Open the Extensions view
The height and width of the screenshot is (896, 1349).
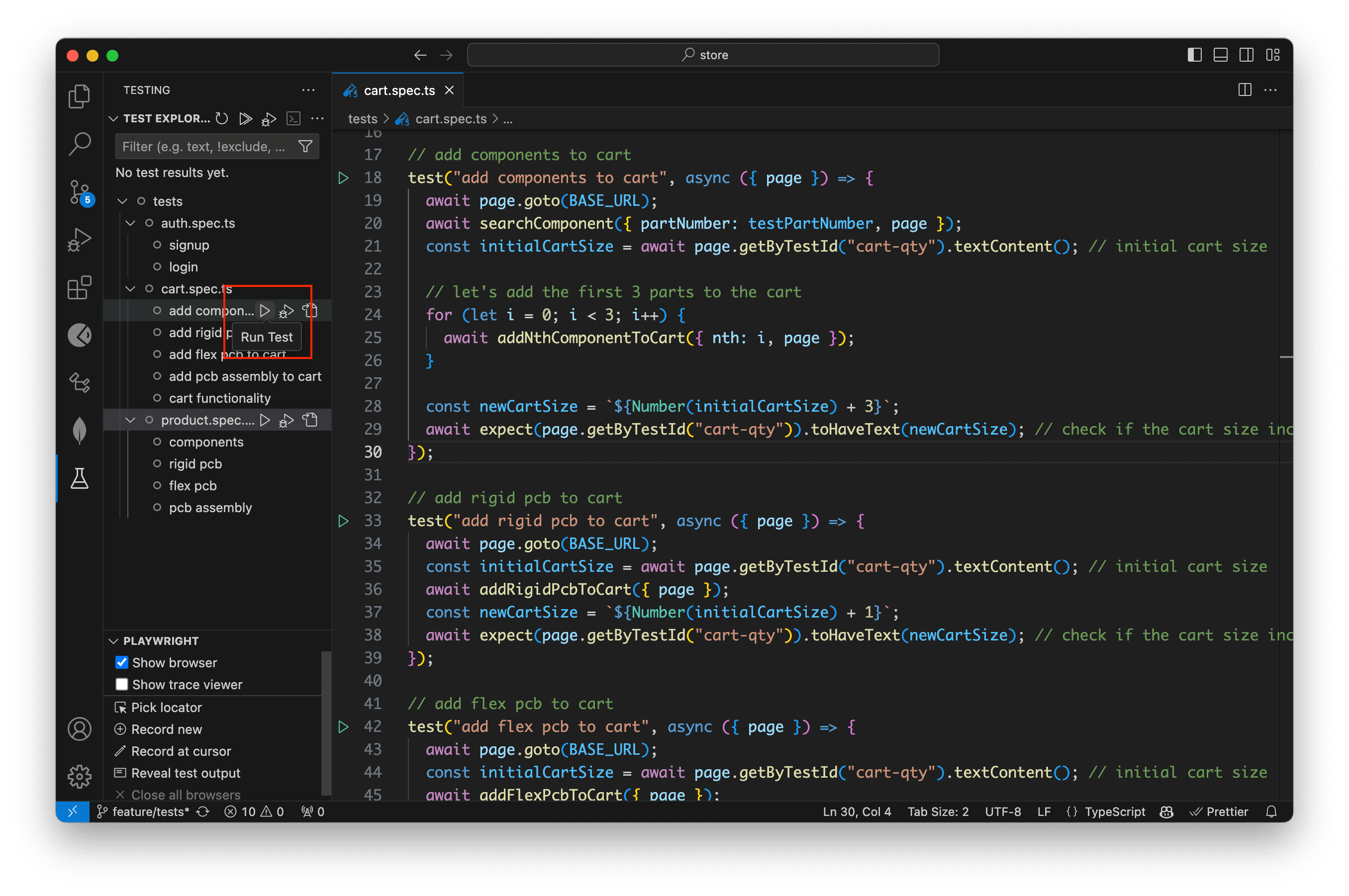point(80,287)
